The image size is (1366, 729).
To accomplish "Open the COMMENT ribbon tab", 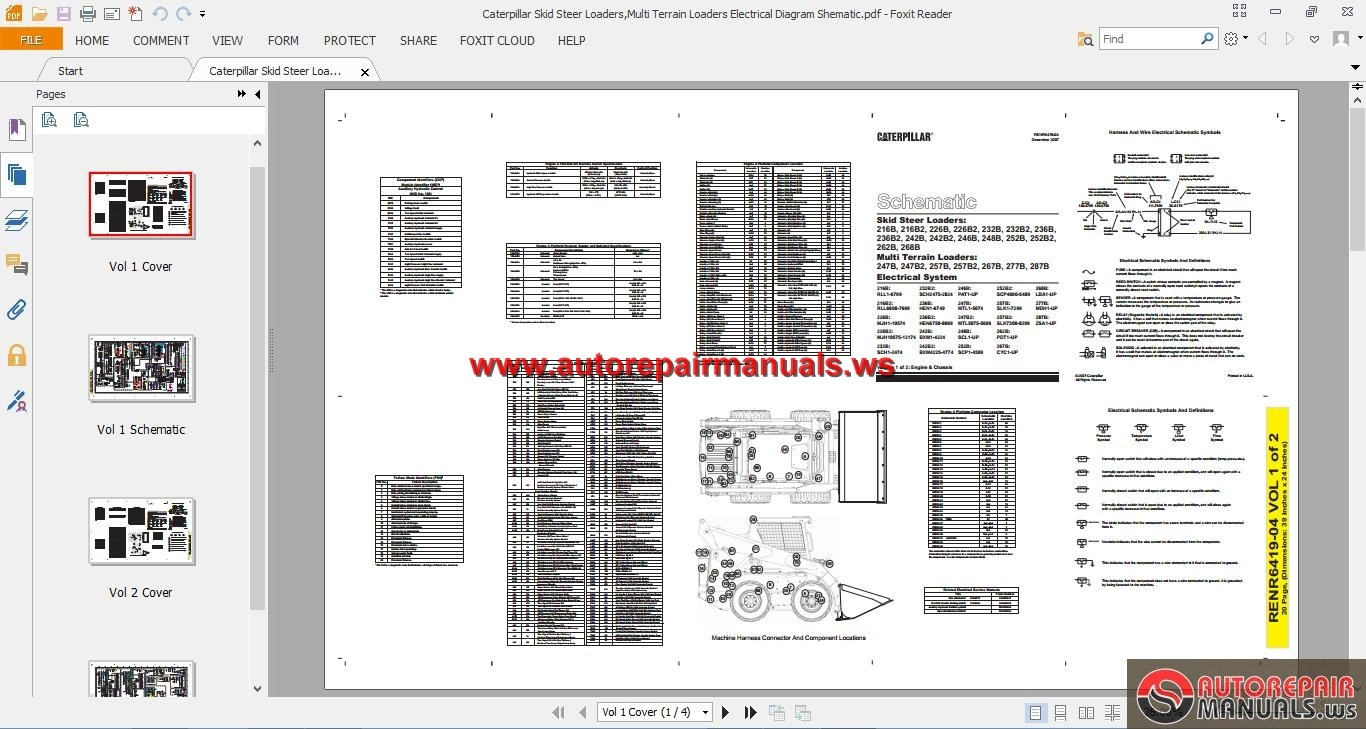I will pyautogui.click(x=161, y=41).
